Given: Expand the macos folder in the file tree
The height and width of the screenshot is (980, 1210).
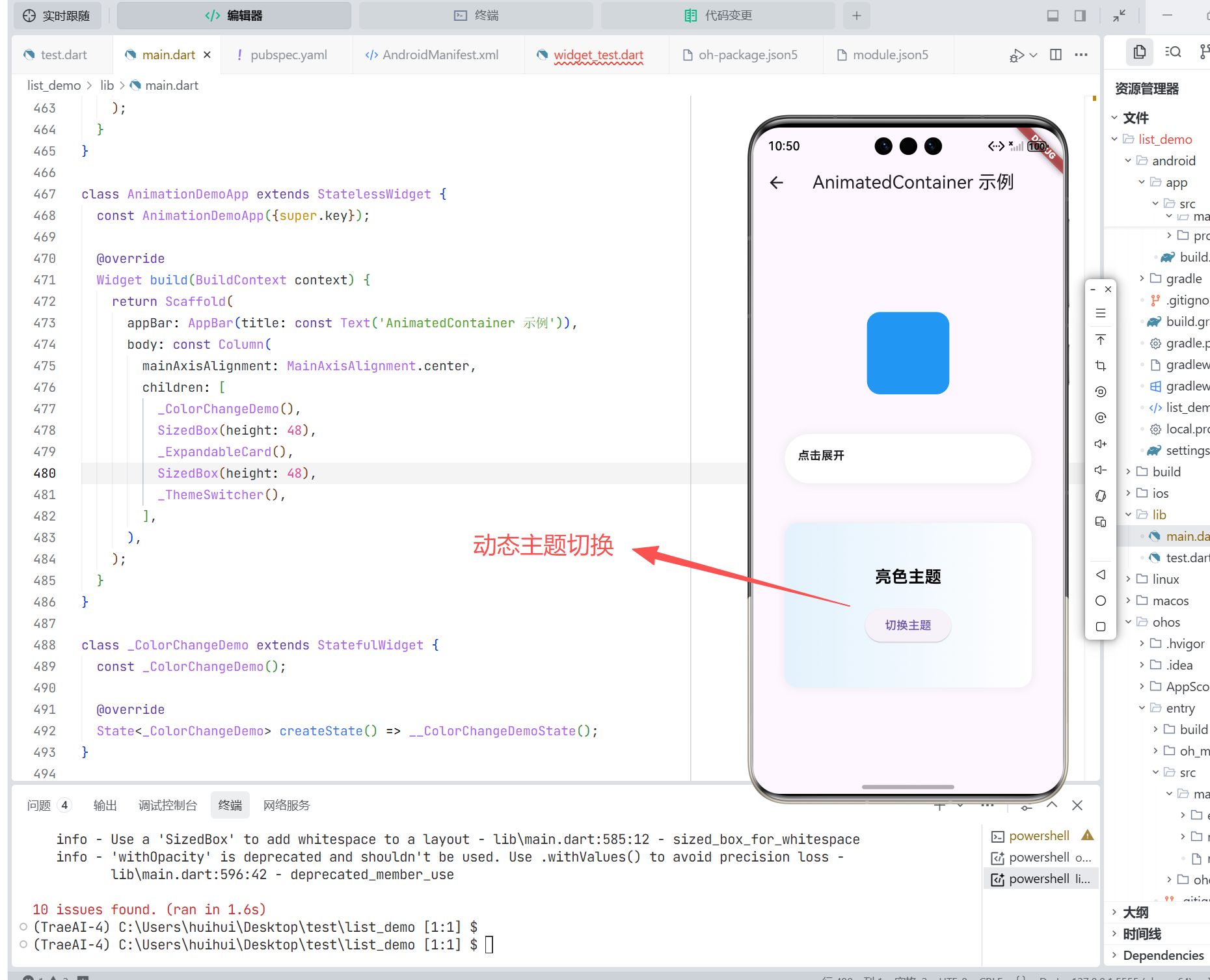Looking at the screenshot, I should (1128, 601).
